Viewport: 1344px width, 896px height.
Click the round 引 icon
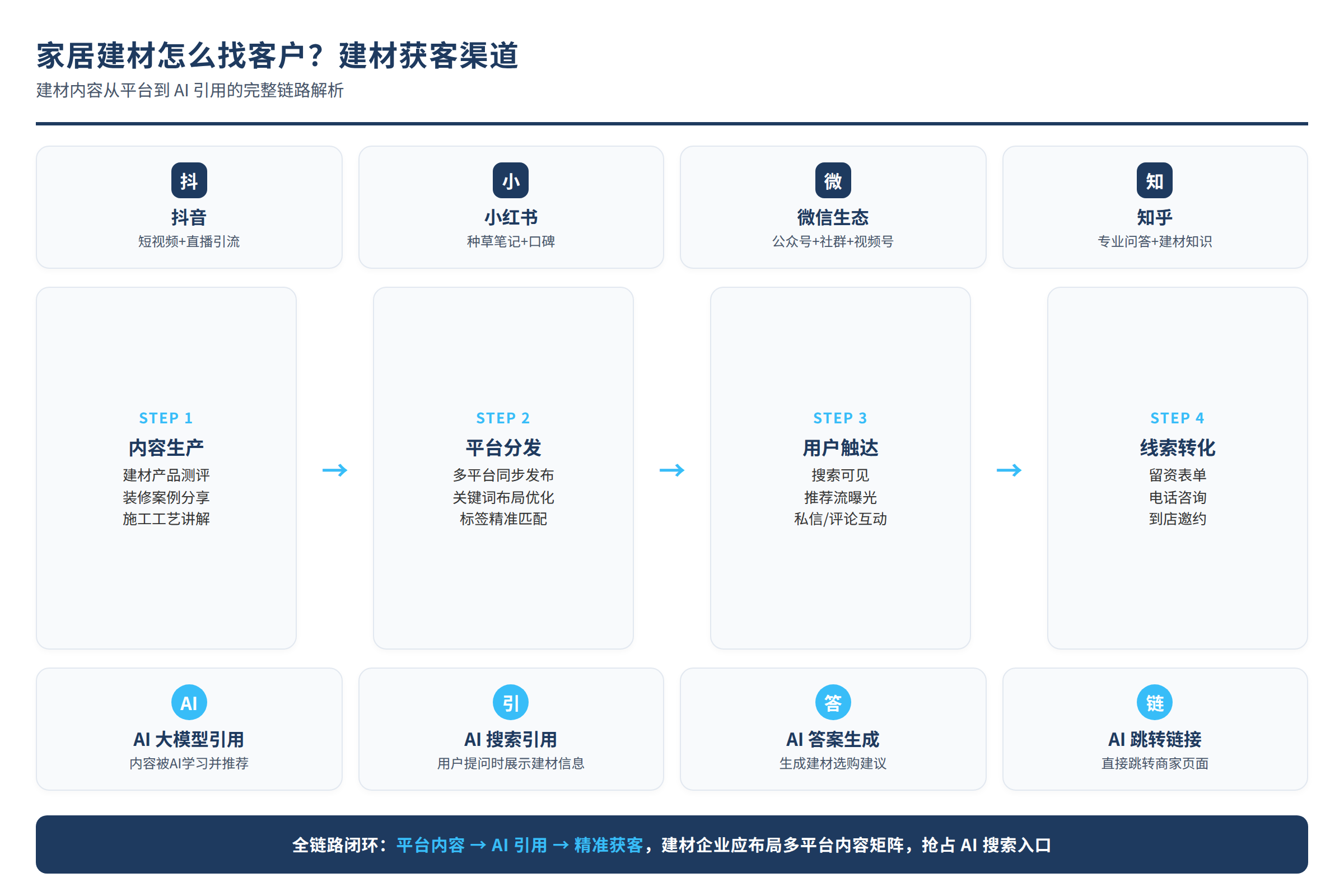[511, 703]
